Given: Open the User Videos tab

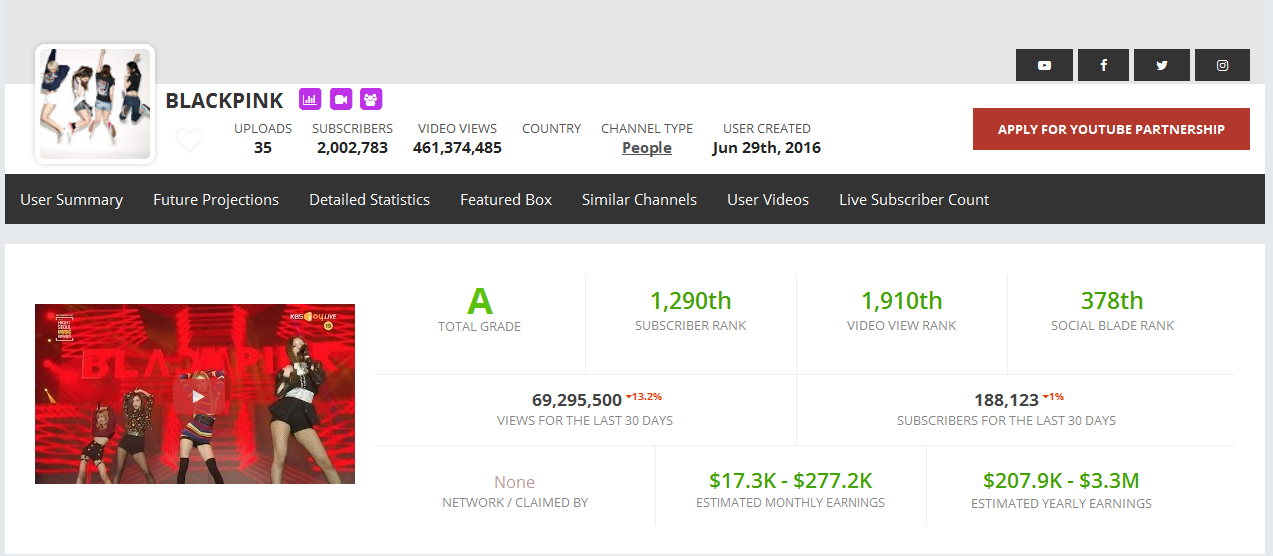Looking at the screenshot, I should point(768,199).
